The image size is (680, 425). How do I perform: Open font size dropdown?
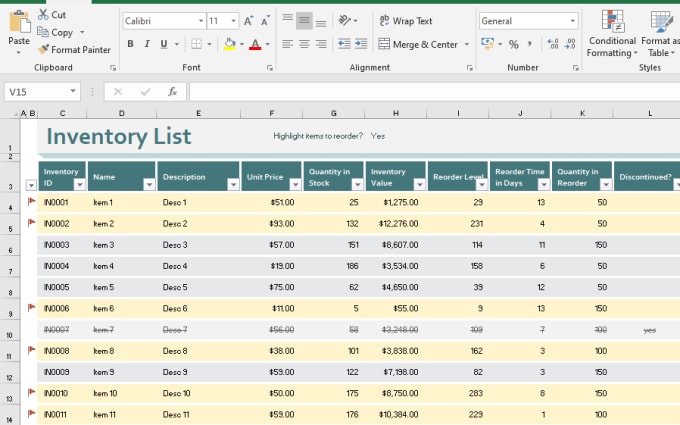coord(233,21)
